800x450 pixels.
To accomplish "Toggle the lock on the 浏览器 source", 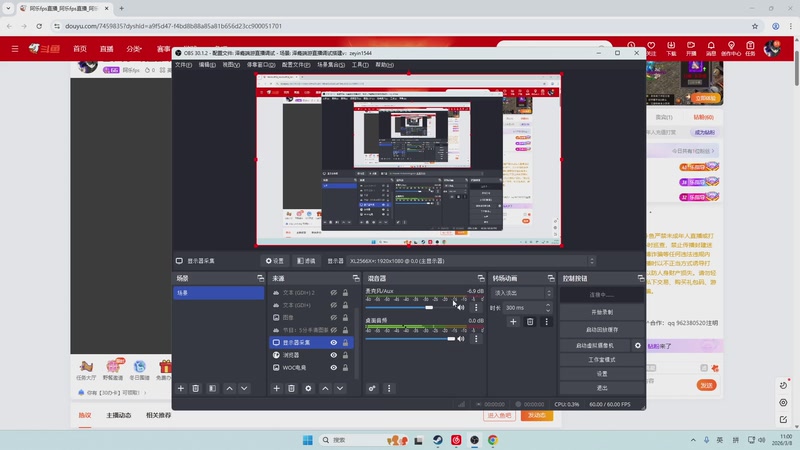I will (345, 355).
